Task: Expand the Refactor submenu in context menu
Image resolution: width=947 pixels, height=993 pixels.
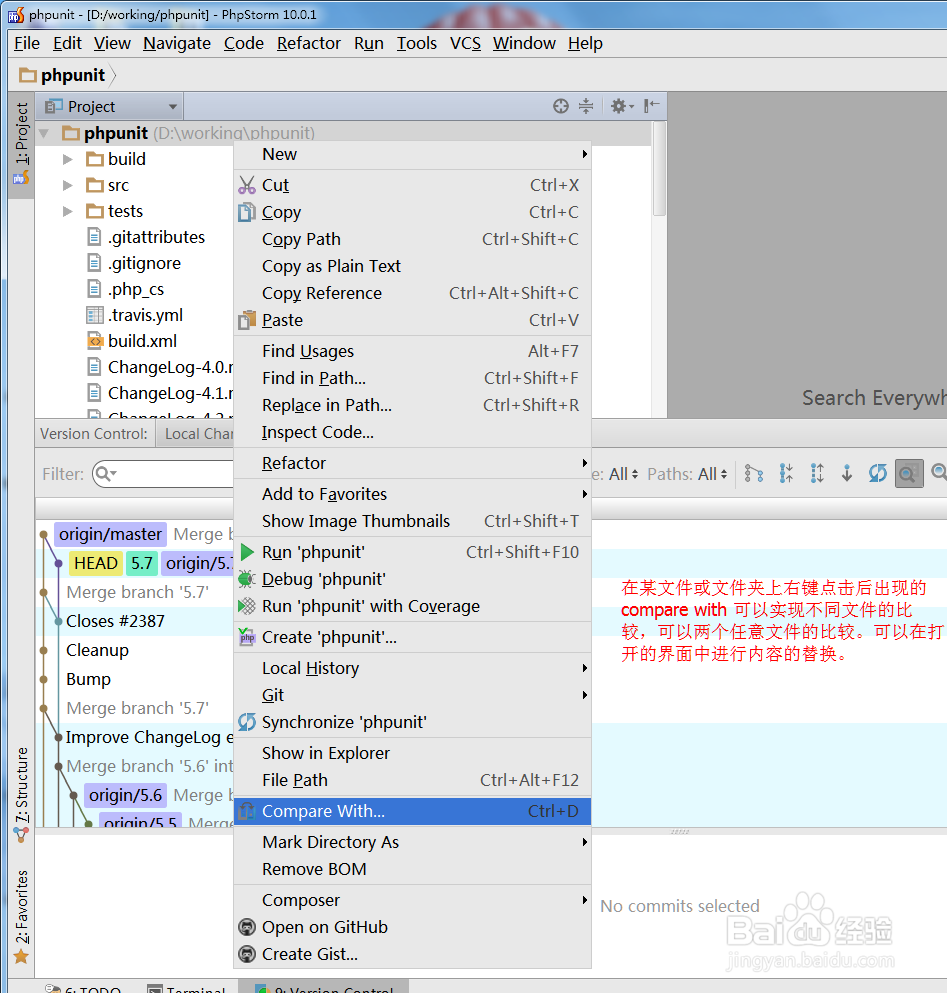Action: coord(412,463)
